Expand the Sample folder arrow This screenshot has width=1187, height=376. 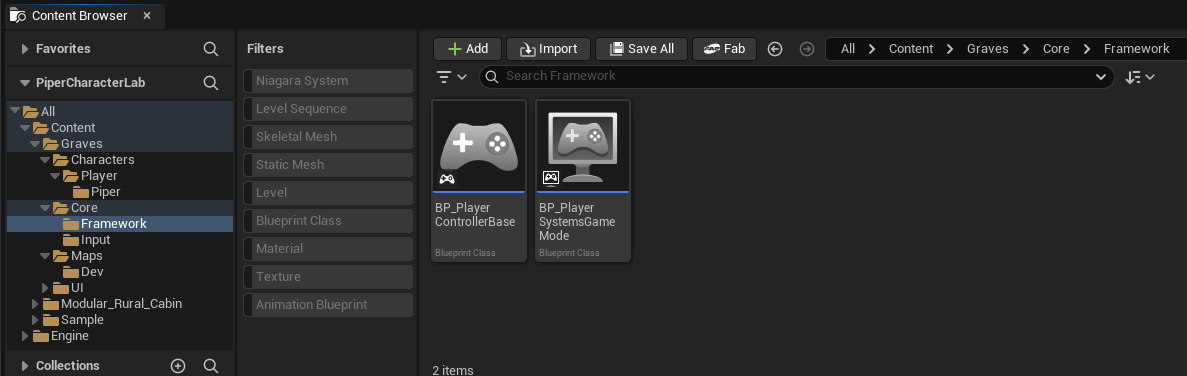click(x=35, y=320)
